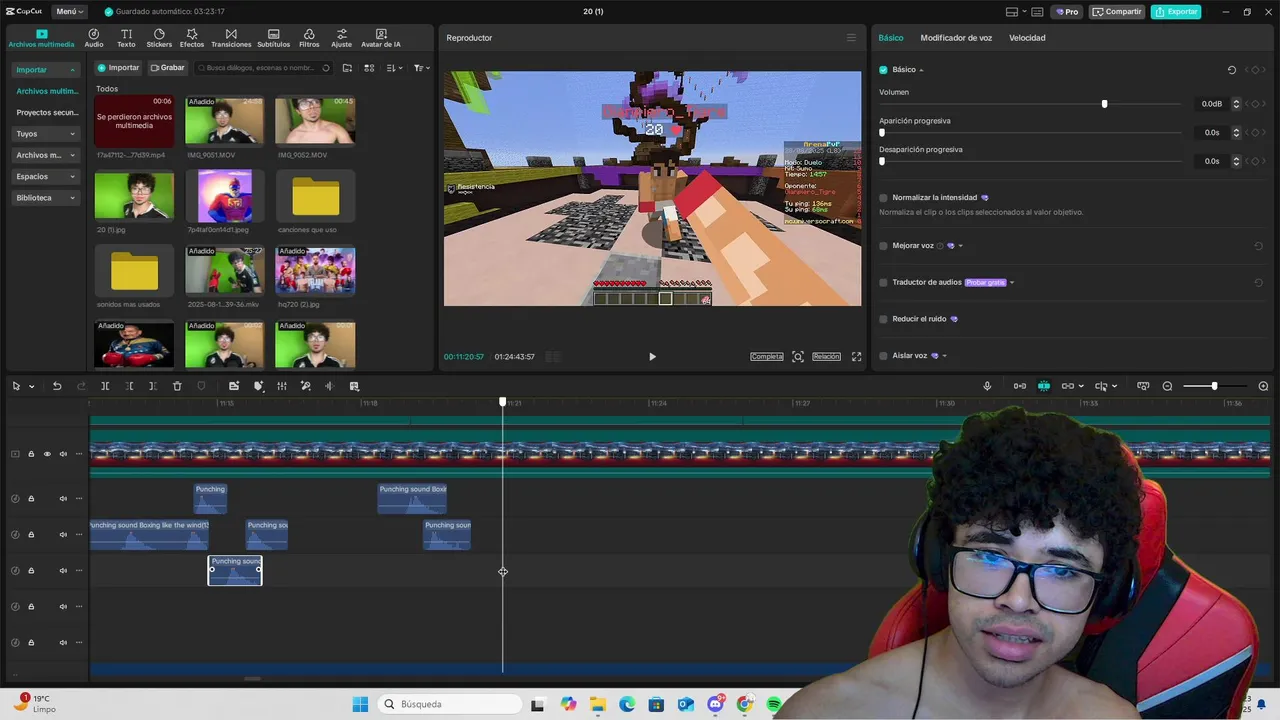This screenshot has width=1280, height=720.
Task: Click the snapshot frame icon next to Completa
Action: pos(798,357)
